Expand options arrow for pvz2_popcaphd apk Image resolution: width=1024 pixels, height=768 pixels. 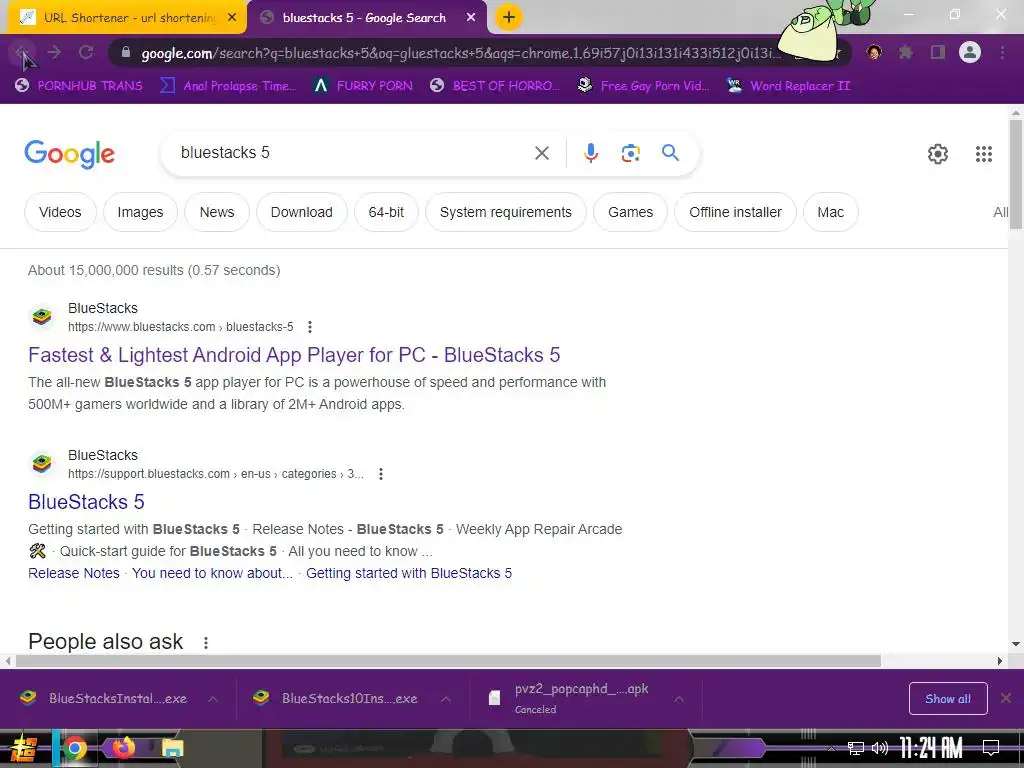pos(679,699)
